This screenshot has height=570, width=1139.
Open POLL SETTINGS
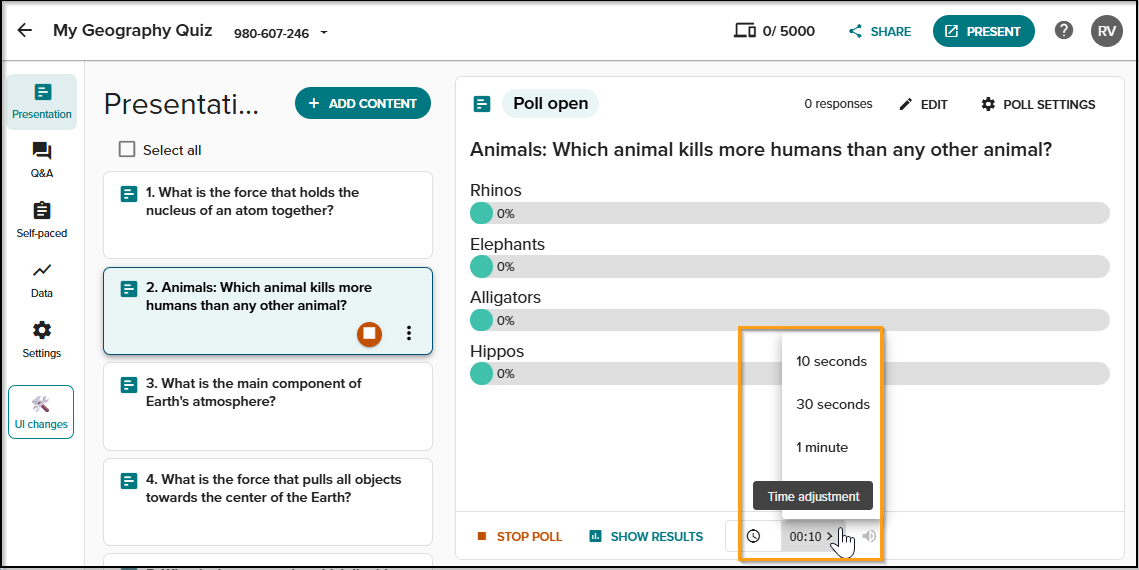click(1038, 105)
